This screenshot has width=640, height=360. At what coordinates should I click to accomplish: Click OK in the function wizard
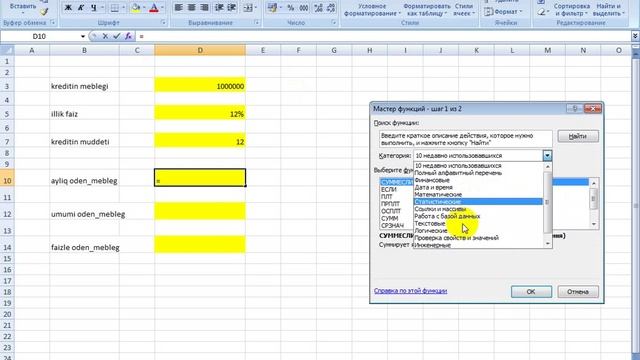coord(531,291)
